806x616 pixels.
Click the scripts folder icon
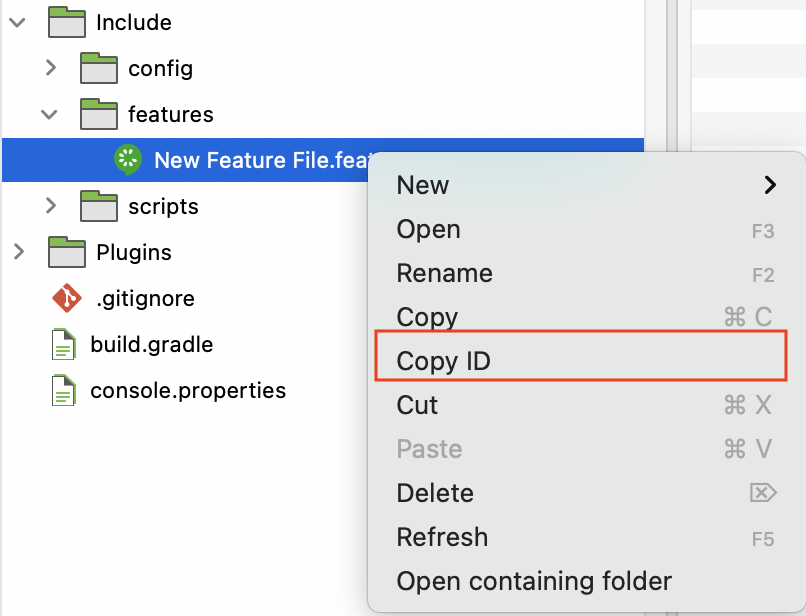coord(99,206)
